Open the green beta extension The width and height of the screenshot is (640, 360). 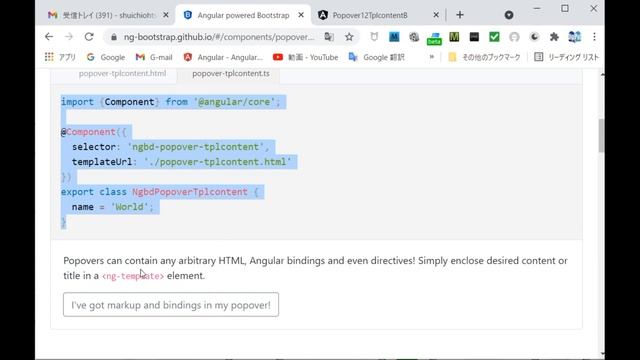[434, 38]
